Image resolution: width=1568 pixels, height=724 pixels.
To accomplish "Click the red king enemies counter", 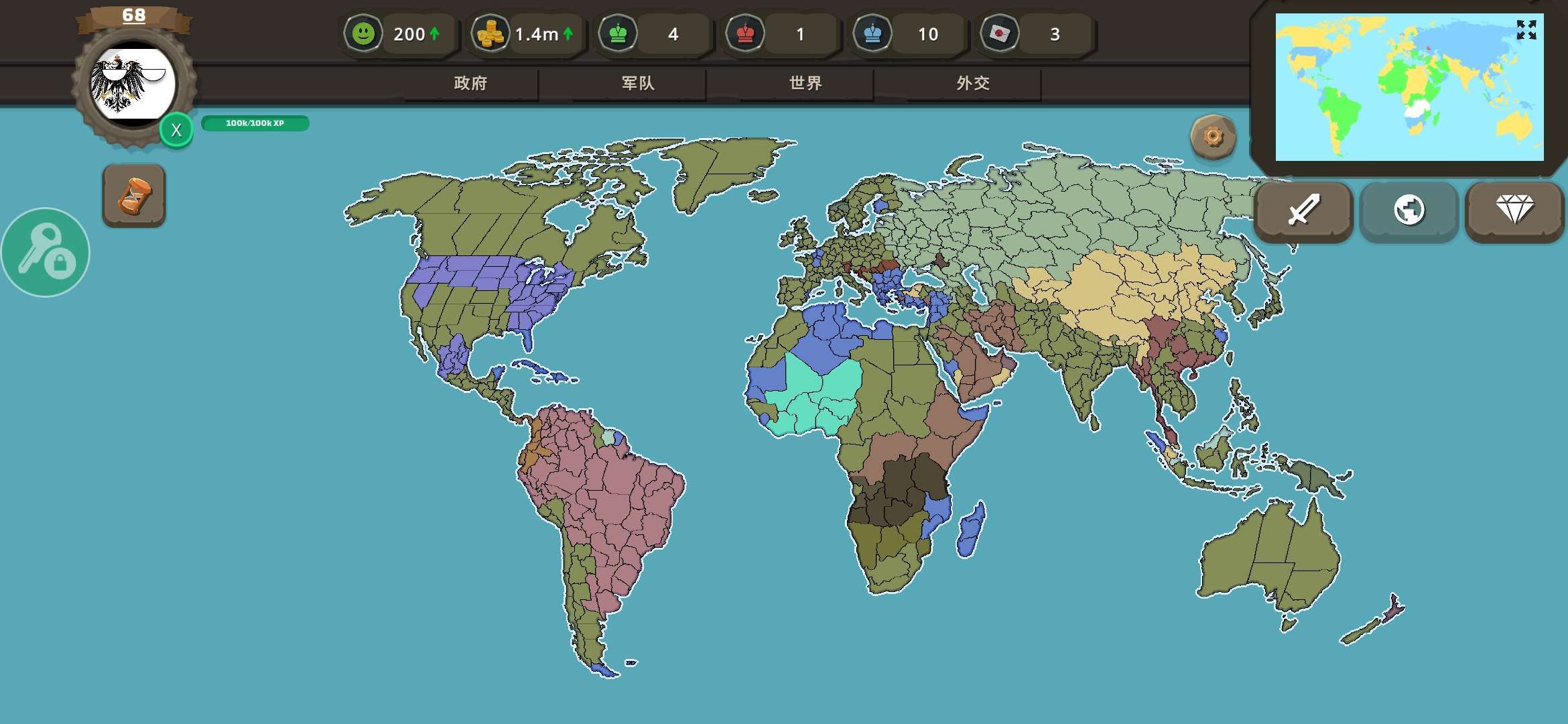I will 745,34.
